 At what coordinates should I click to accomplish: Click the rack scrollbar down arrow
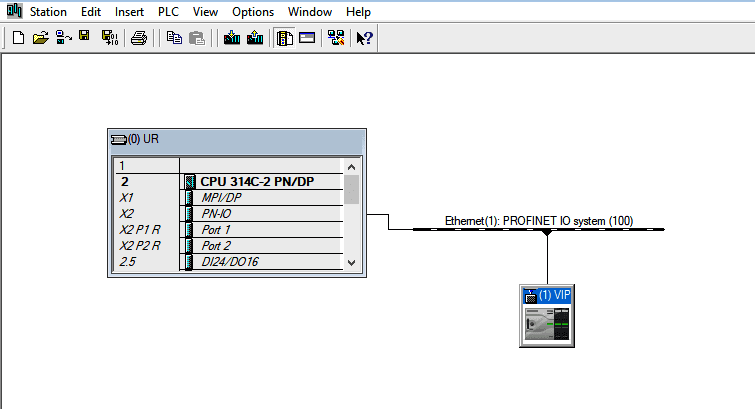tap(351, 263)
